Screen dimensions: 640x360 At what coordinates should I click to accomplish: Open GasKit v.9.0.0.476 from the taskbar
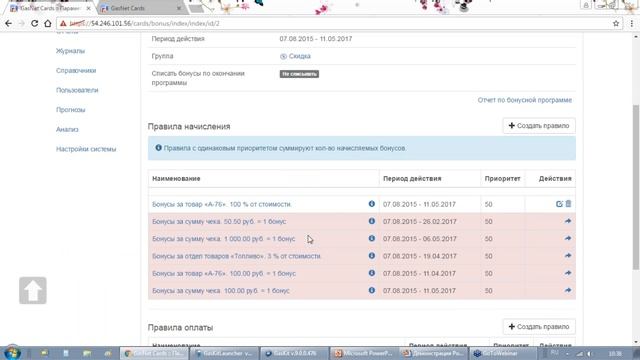tap(295, 353)
